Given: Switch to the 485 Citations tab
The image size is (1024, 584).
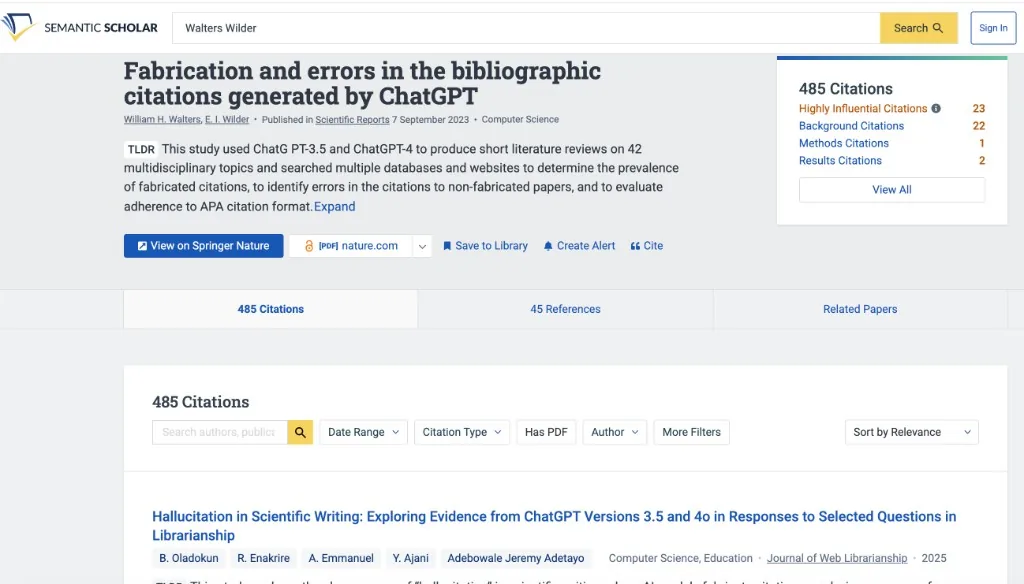Looking at the screenshot, I should coord(270,309).
